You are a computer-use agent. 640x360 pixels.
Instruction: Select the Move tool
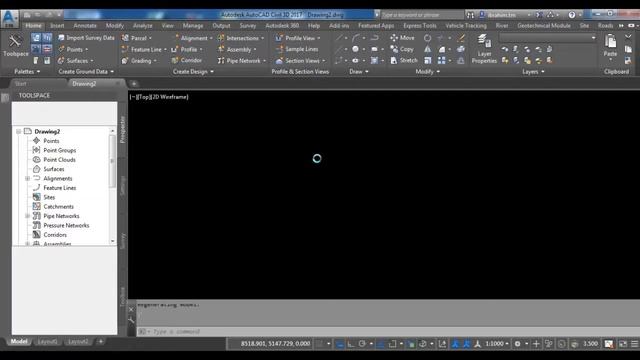point(402,38)
